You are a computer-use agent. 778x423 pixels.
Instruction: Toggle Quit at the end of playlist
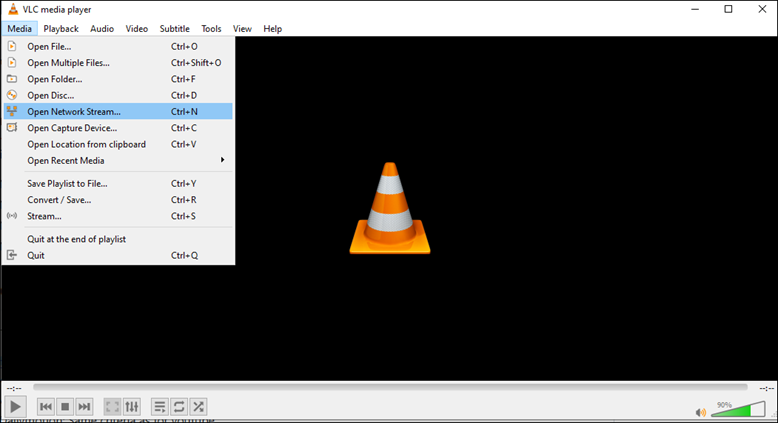(118, 239)
